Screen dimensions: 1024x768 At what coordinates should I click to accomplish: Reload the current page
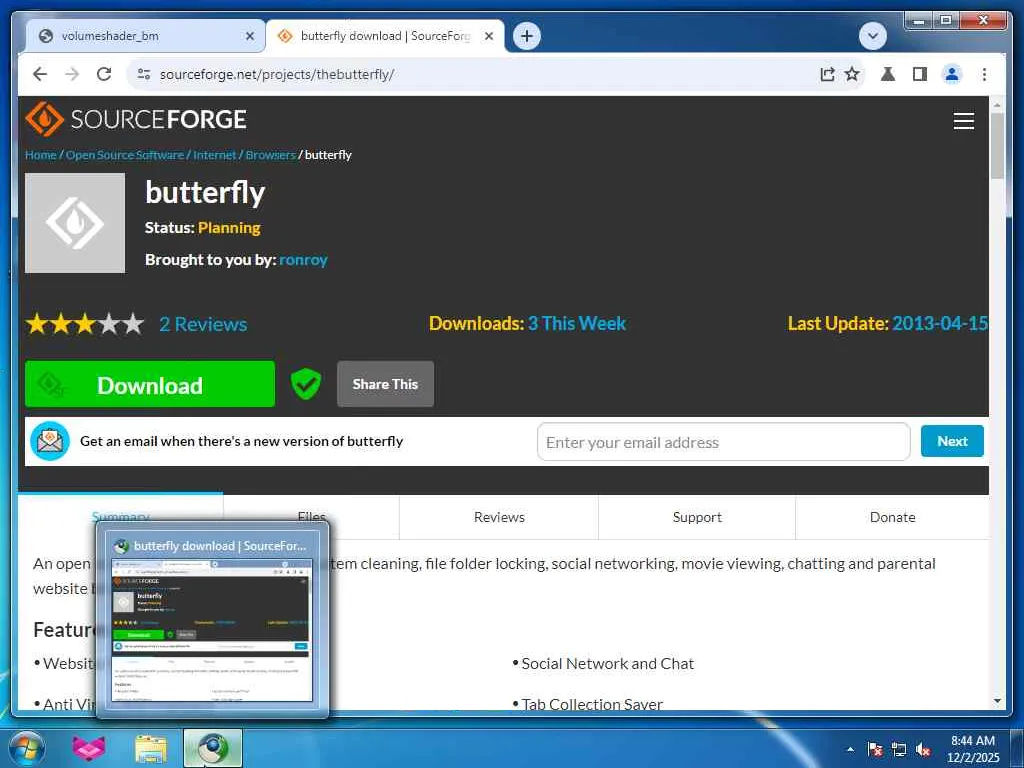tap(104, 74)
